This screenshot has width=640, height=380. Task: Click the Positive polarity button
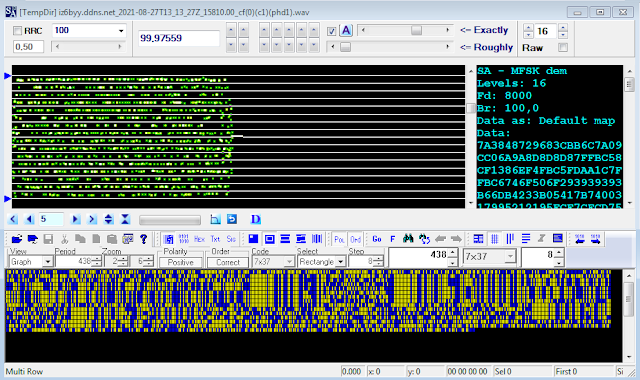(181, 262)
